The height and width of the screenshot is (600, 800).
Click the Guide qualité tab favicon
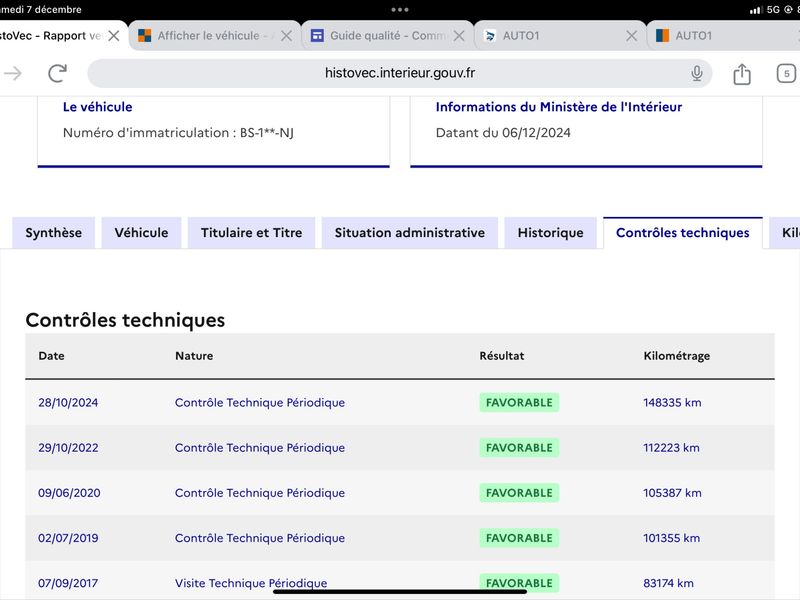pos(317,36)
